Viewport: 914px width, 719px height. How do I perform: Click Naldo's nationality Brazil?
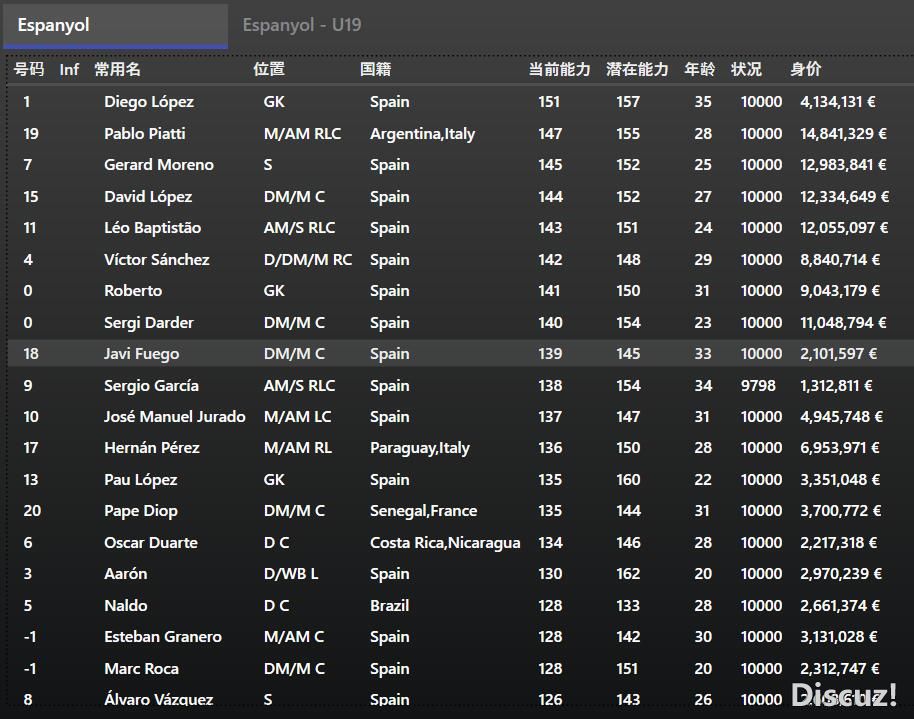click(x=389, y=606)
